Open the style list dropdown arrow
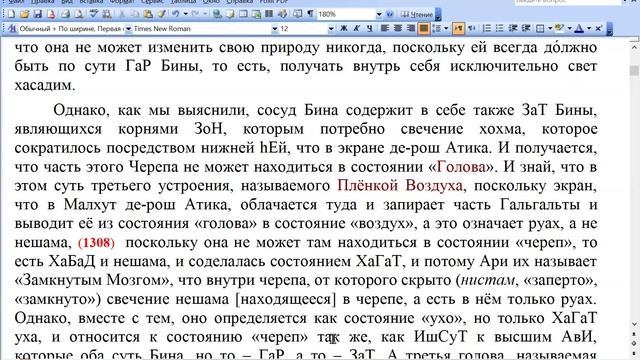This screenshot has width=640, height=360. (x=128, y=29)
